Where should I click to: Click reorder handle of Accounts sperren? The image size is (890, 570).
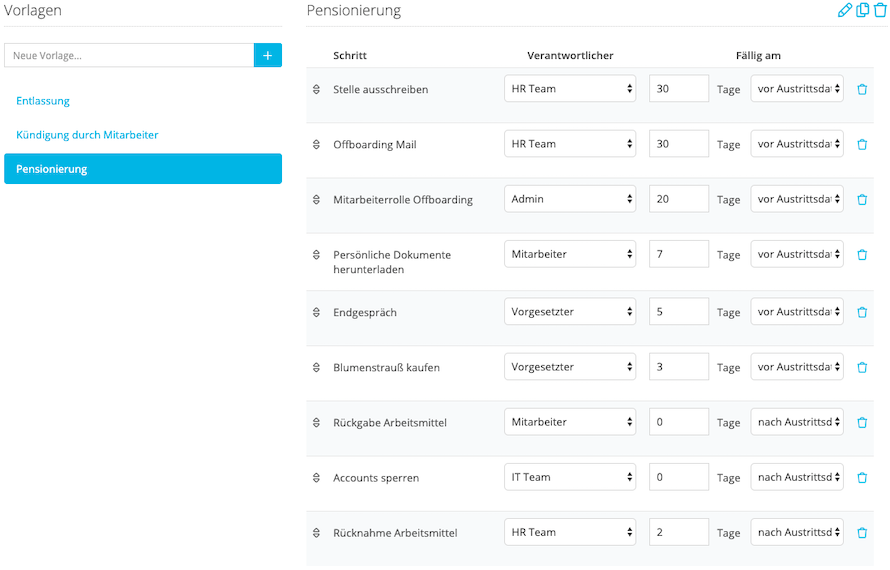tap(316, 477)
